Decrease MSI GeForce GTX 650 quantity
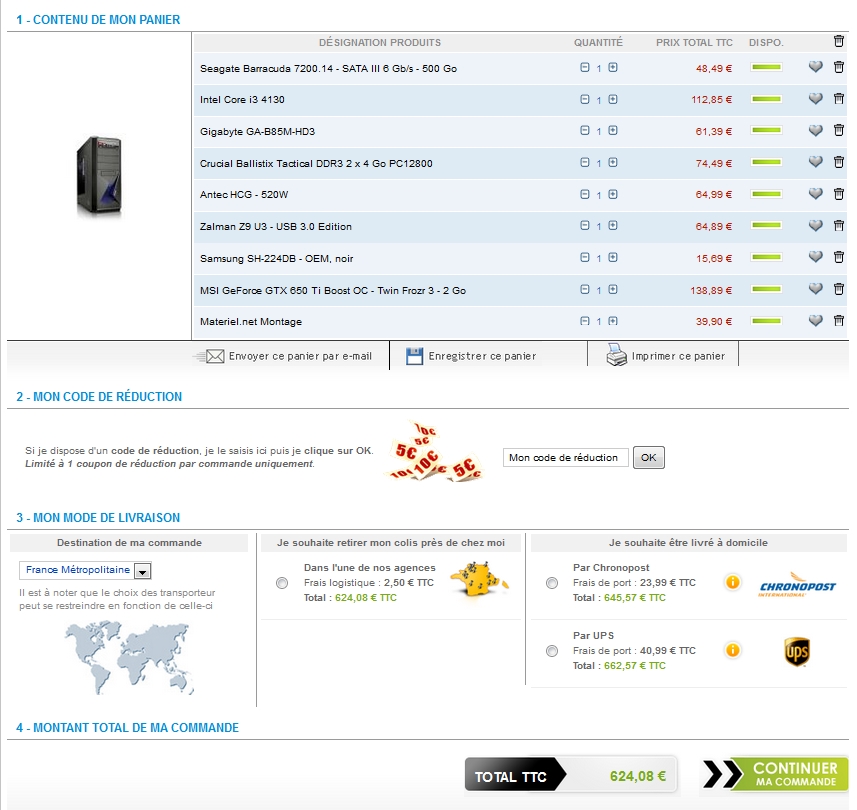 [585, 289]
